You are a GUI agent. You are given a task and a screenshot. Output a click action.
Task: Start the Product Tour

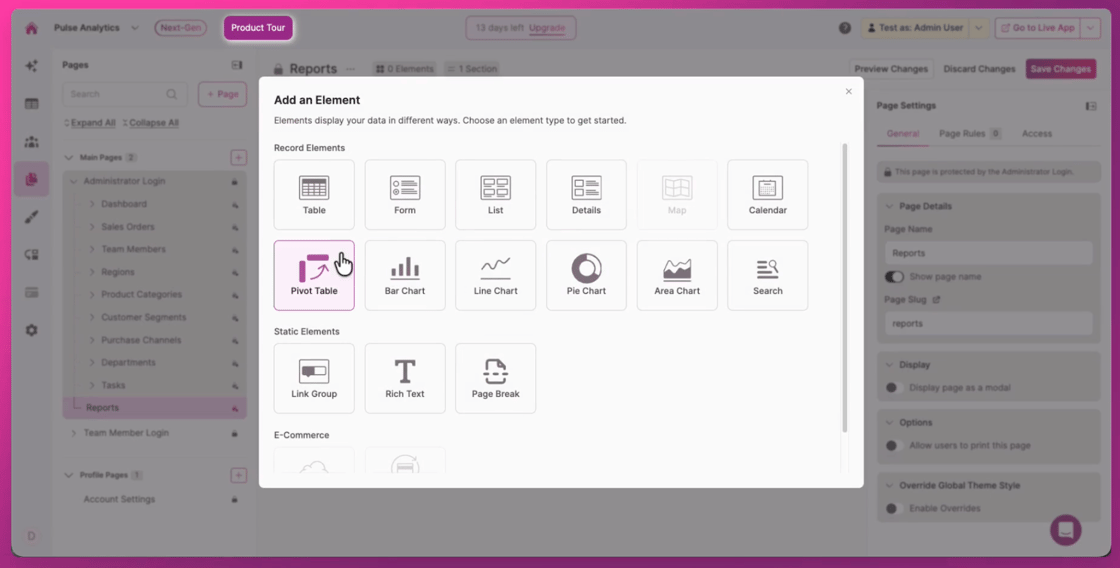(x=258, y=28)
